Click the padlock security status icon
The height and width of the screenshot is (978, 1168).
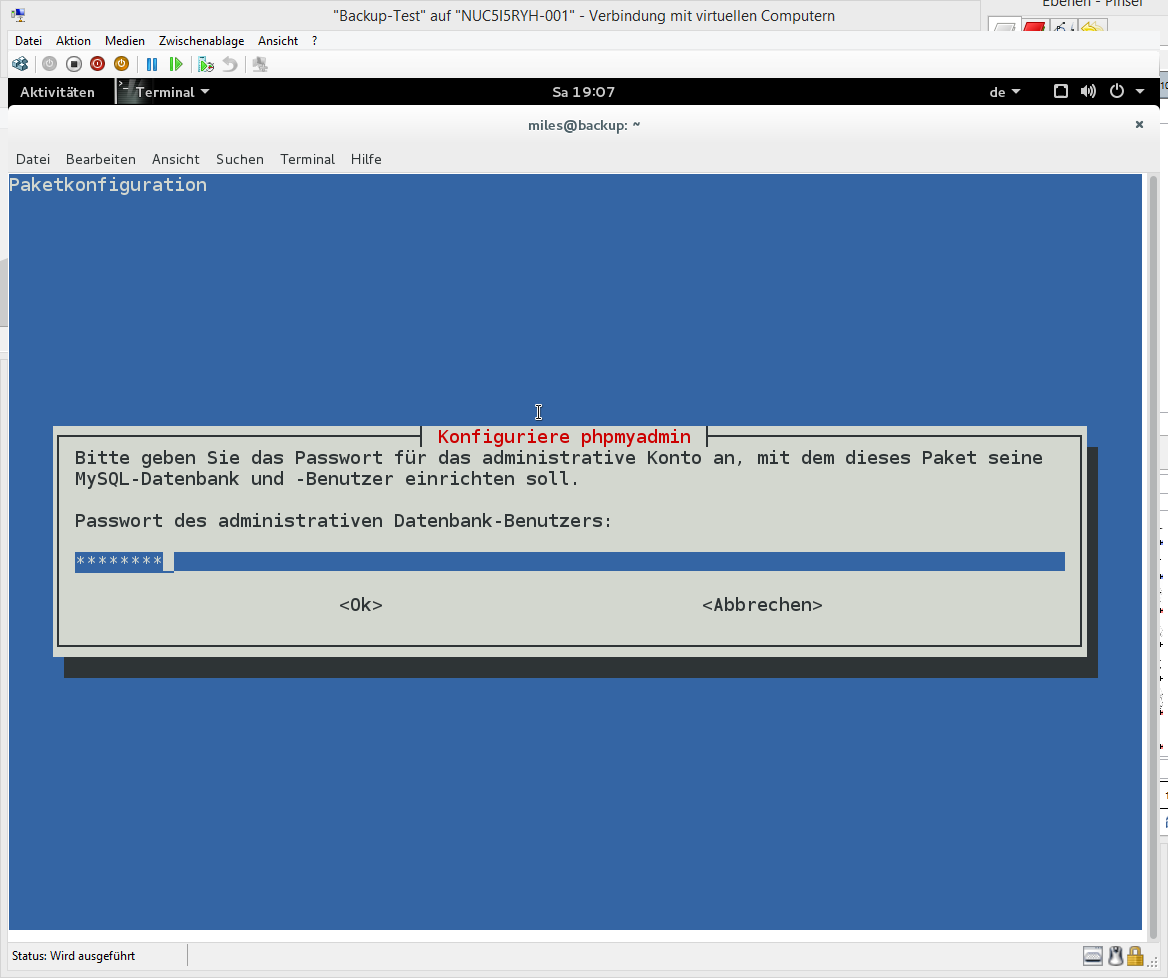(1134, 956)
